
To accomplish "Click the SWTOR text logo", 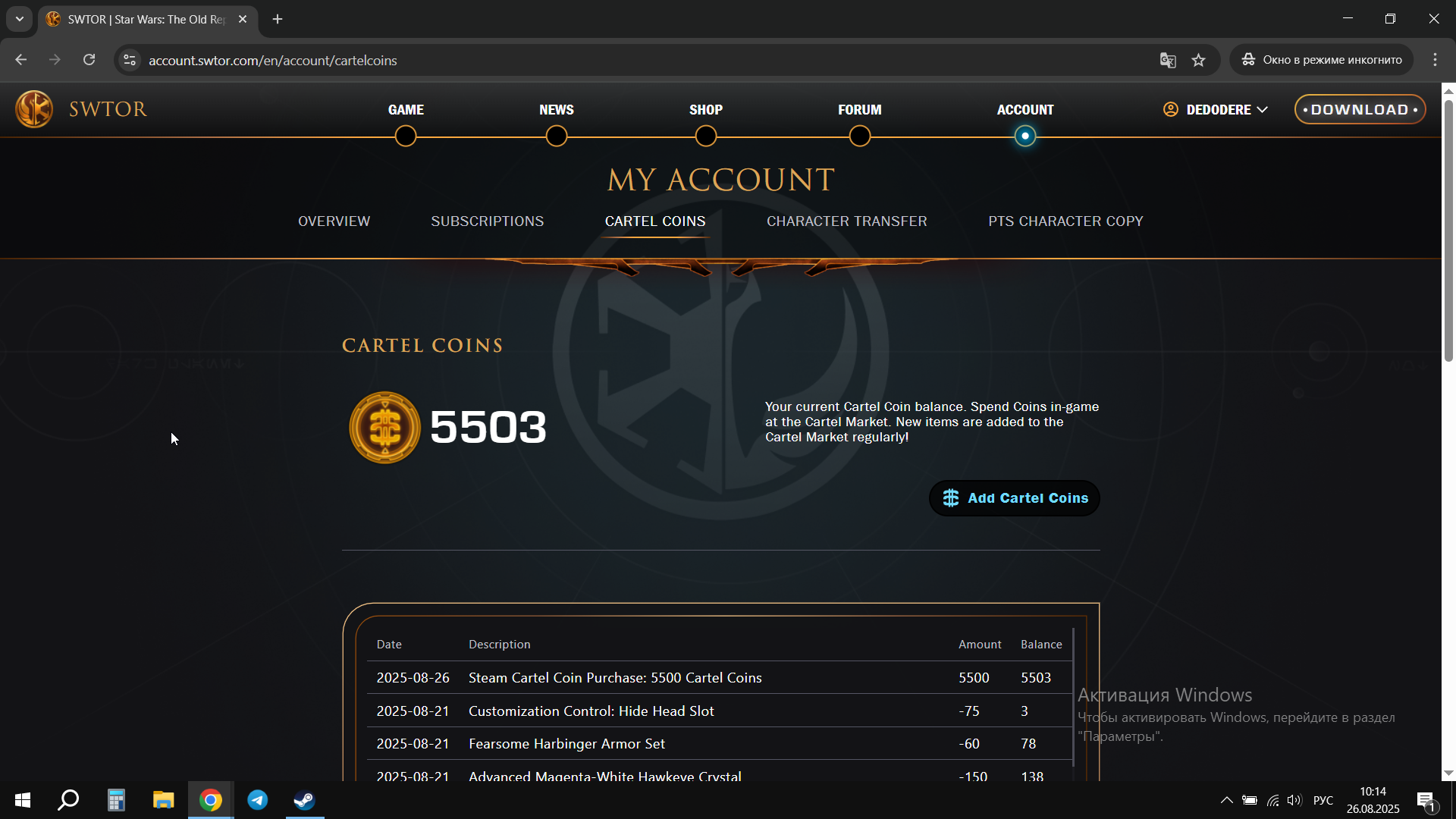I will (108, 109).
